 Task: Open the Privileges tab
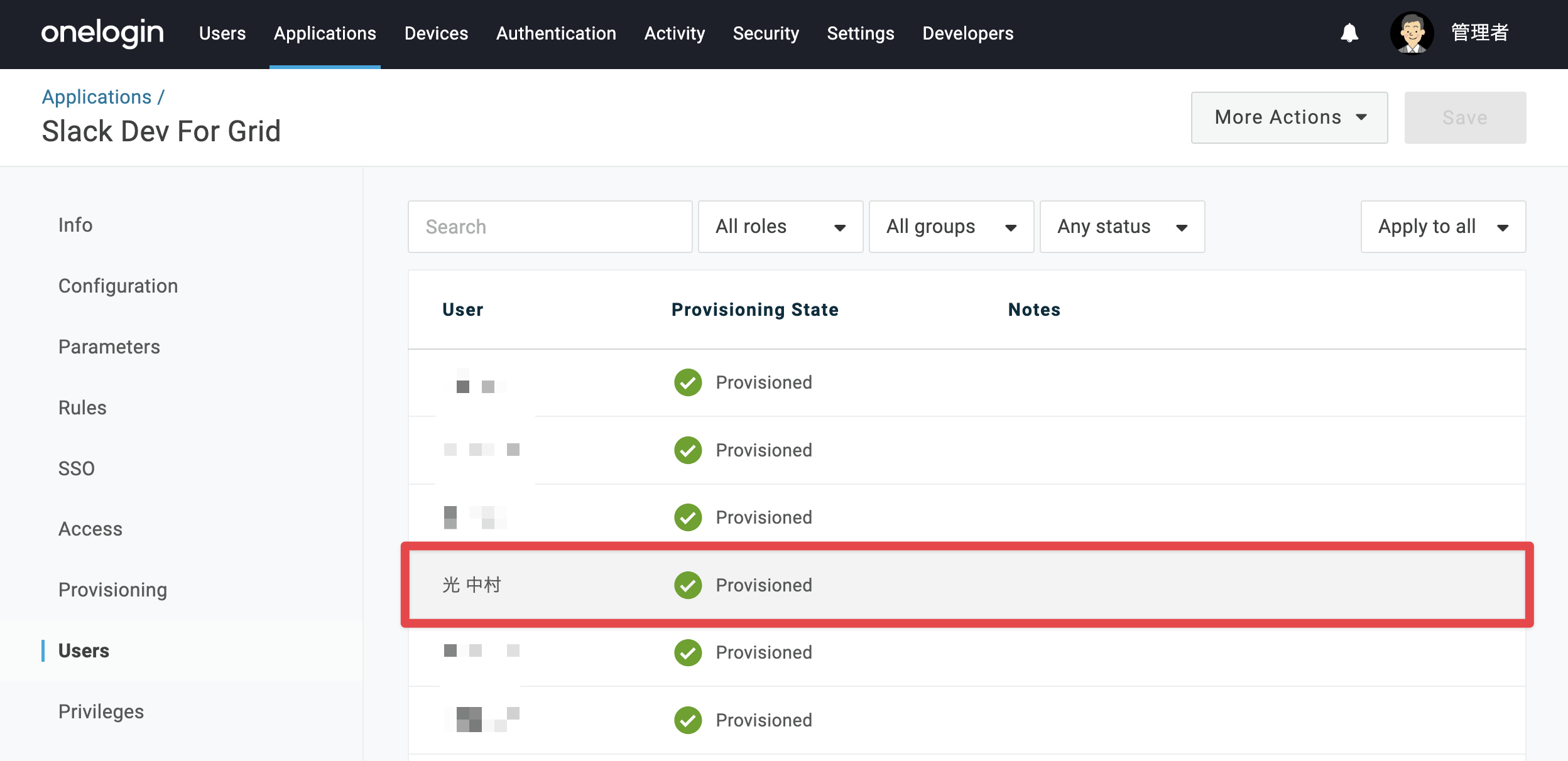(101, 711)
